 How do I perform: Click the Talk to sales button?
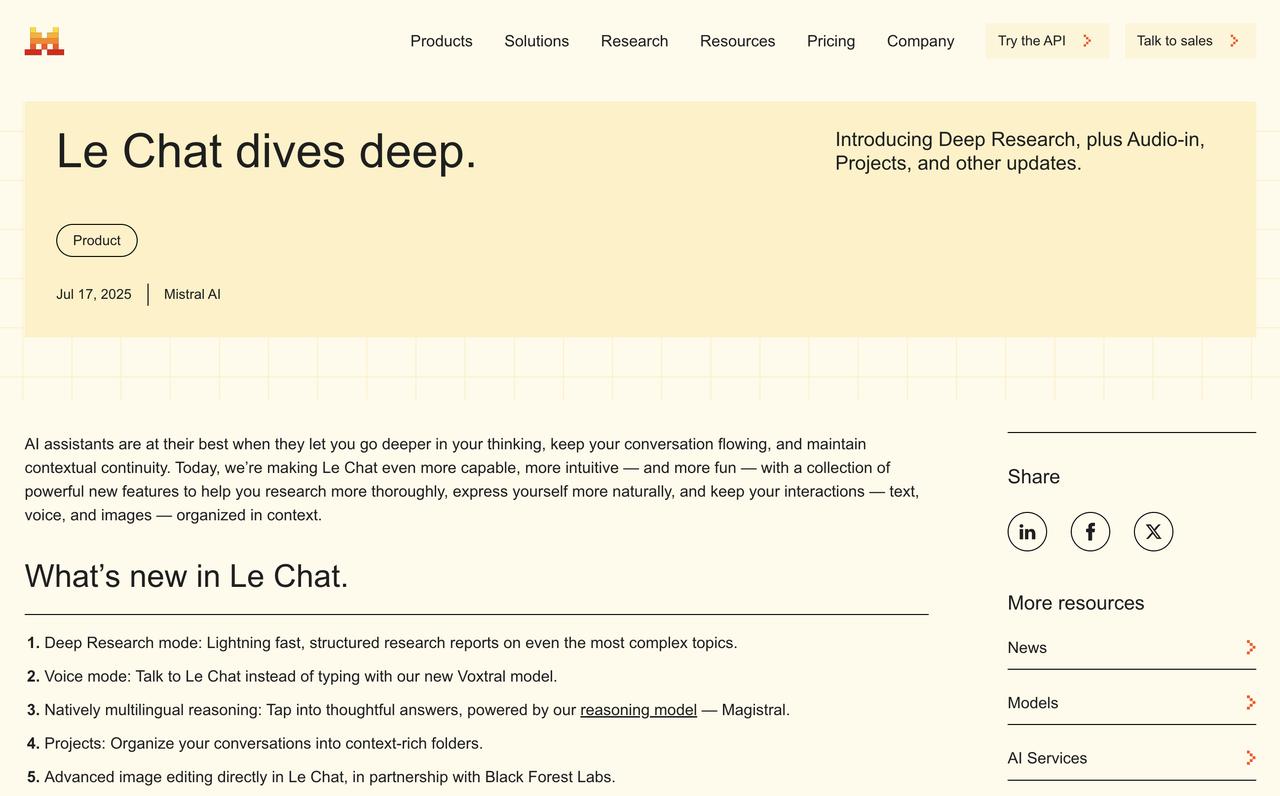1190,41
